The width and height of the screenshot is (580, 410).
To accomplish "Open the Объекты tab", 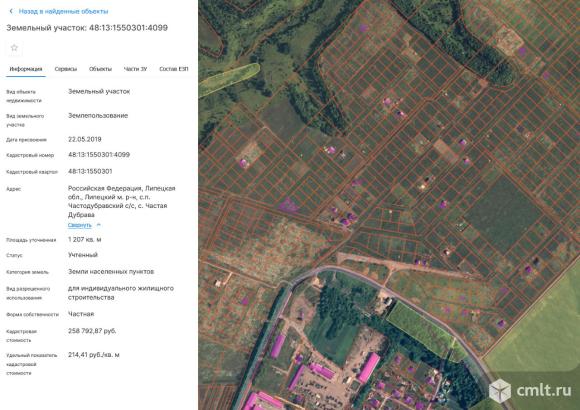I will pos(100,69).
